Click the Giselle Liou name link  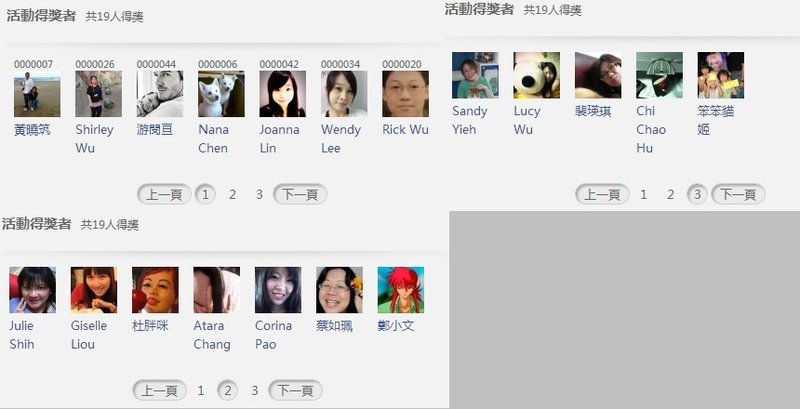point(89,335)
